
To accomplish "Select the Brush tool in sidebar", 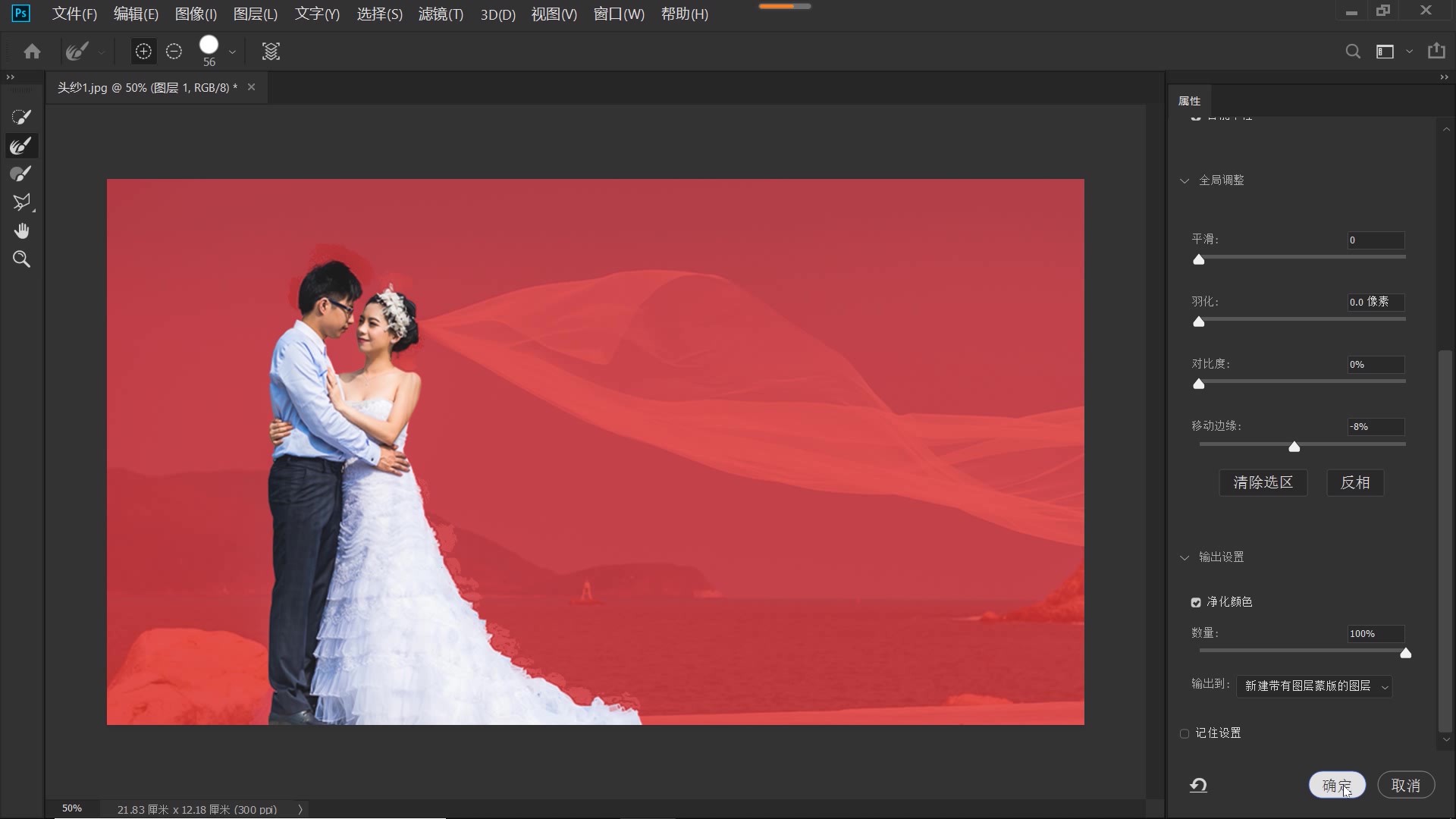I will point(21,174).
